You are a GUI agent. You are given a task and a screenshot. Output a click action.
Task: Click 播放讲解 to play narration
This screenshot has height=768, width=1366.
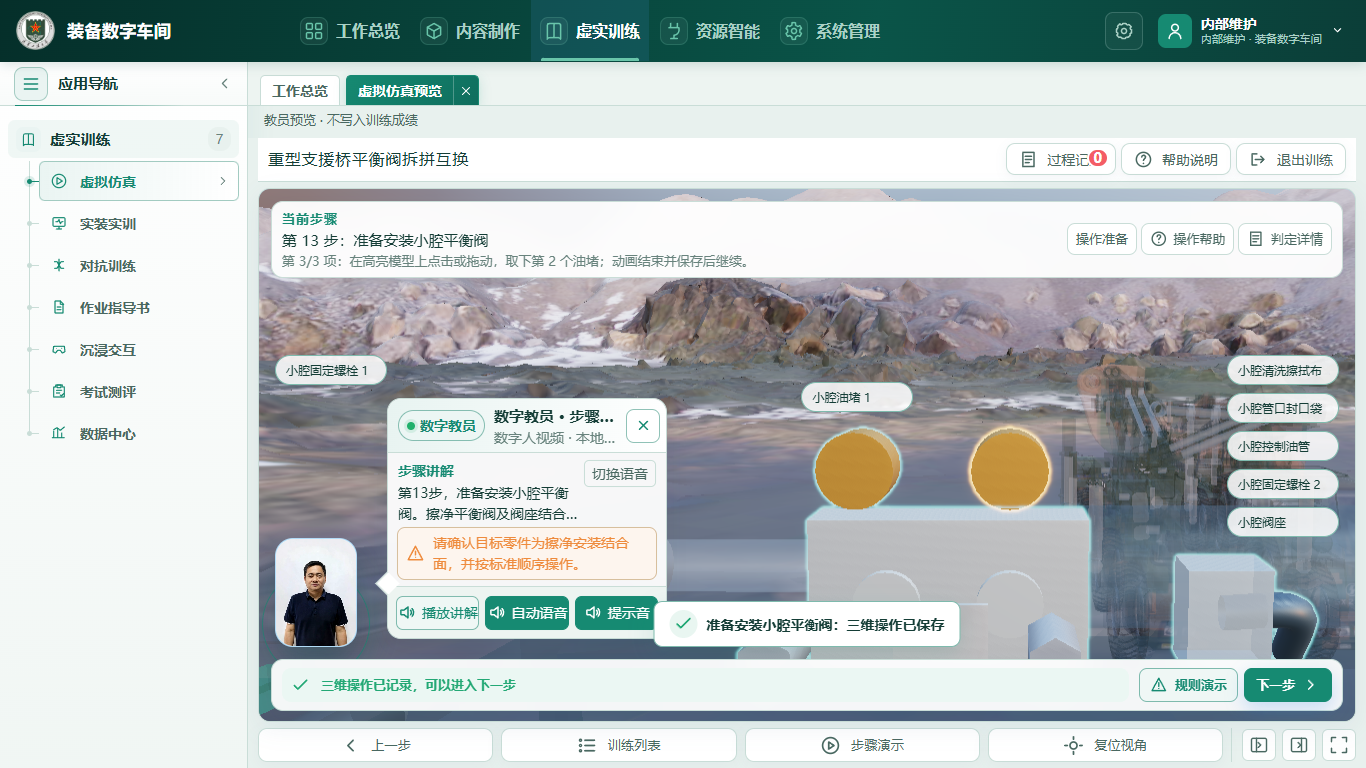(x=438, y=613)
